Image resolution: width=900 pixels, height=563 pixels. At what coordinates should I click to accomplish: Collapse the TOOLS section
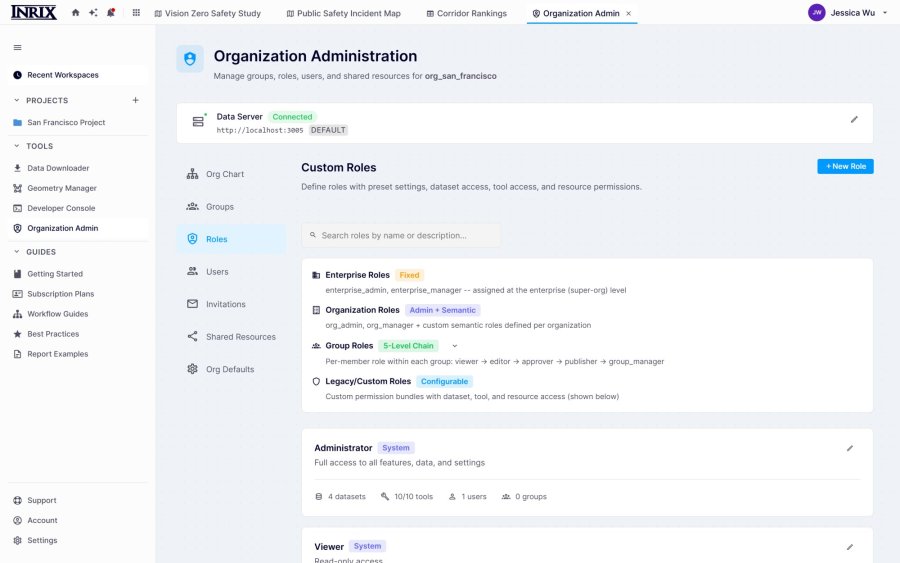(x=17, y=146)
